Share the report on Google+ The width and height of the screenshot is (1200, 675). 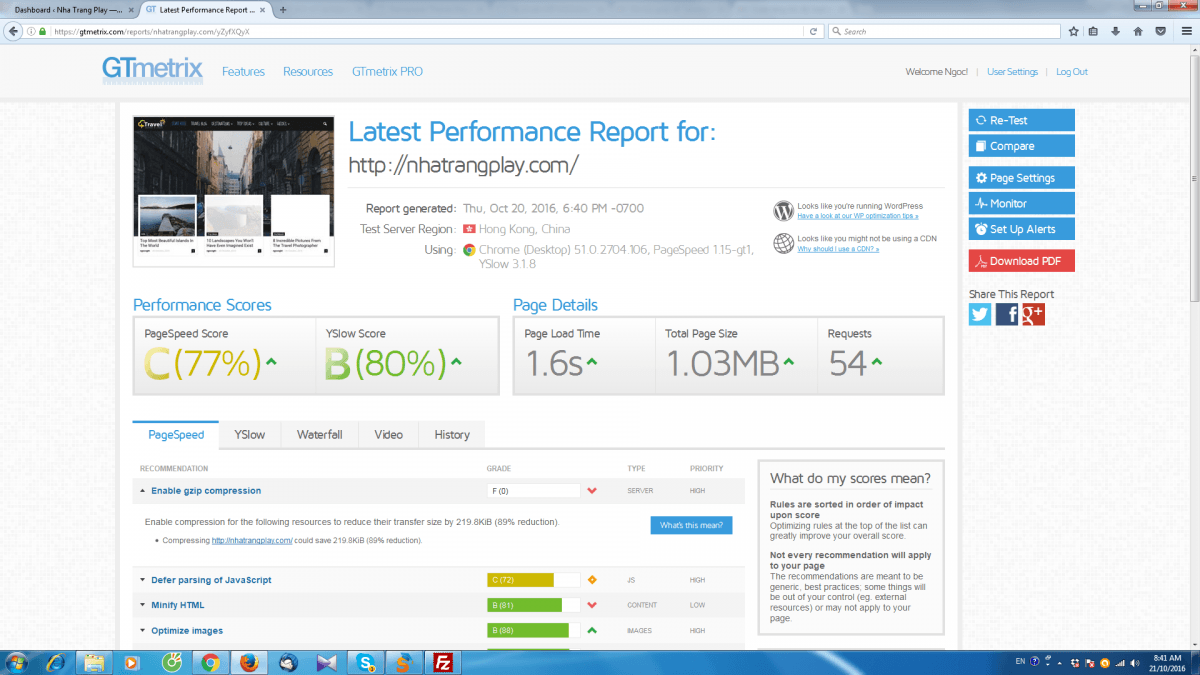1033,314
